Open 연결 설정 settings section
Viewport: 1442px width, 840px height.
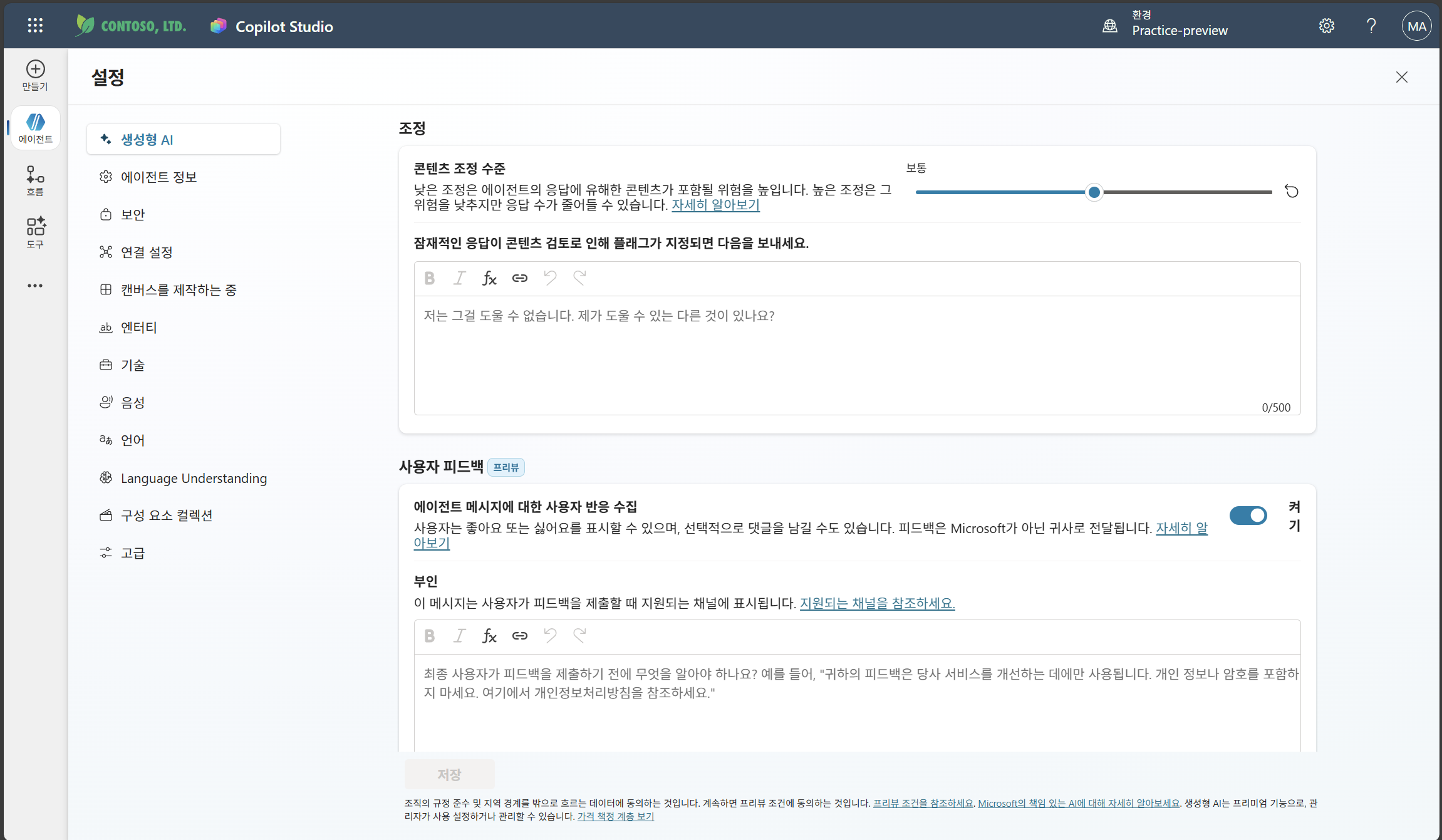[x=183, y=252]
